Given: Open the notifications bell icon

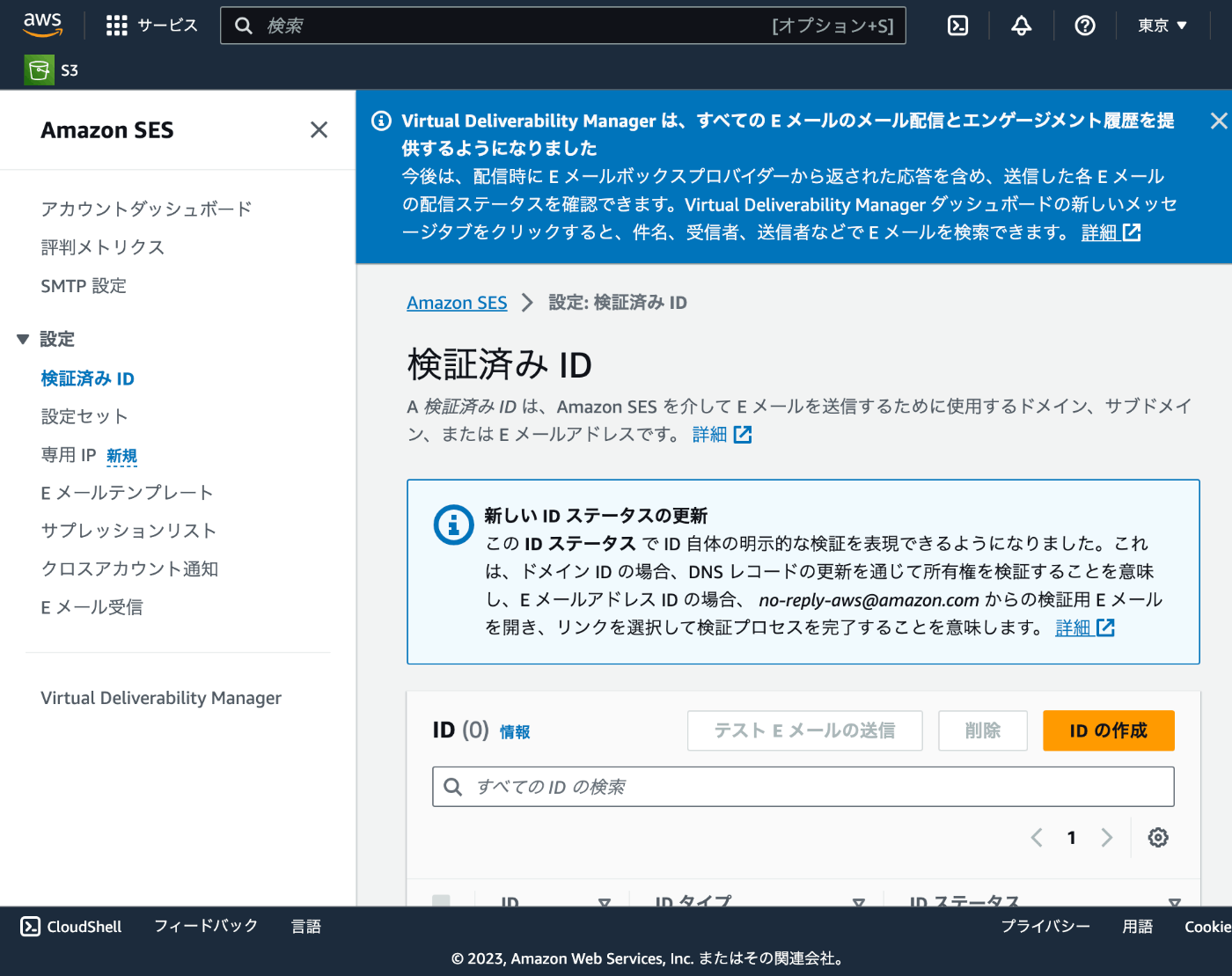Looking at the screenshot, I should pyautogui.click(x=1021, y=26).
